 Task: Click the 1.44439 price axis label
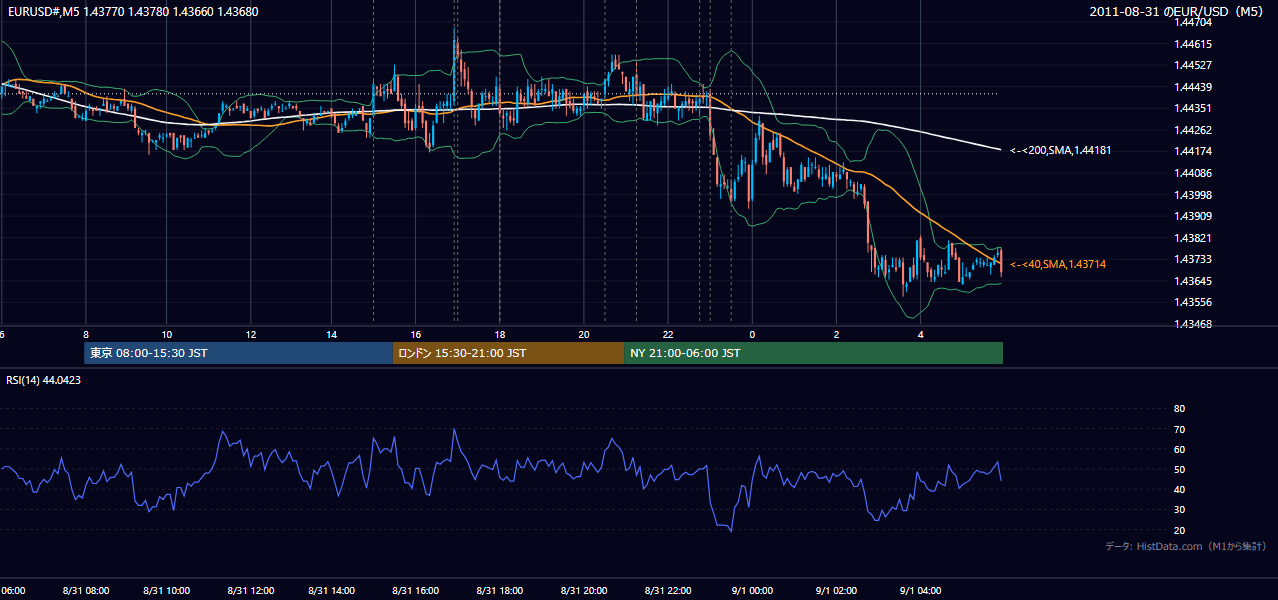click(1193, 87)
